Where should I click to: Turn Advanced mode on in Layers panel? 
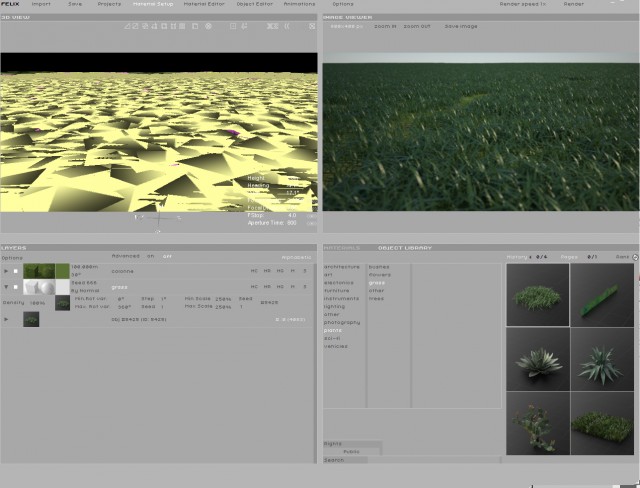(151, 256)
